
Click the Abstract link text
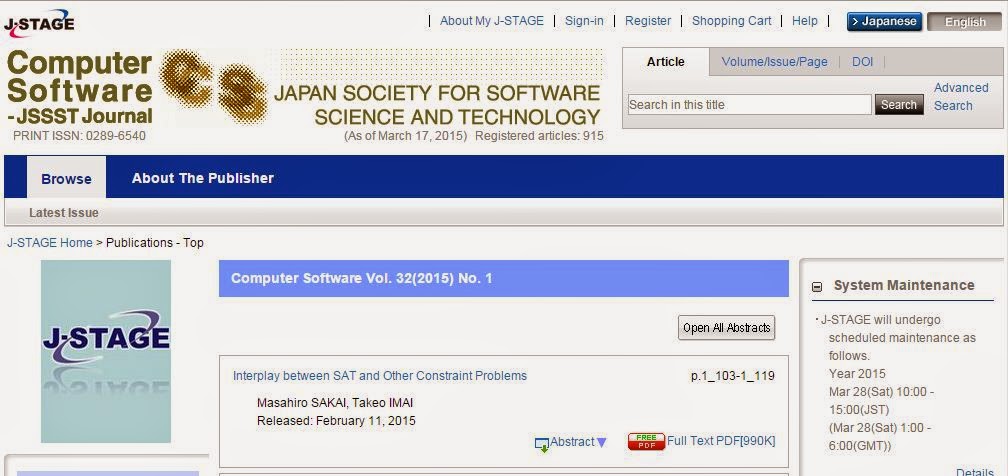click(x=572, y=442)
